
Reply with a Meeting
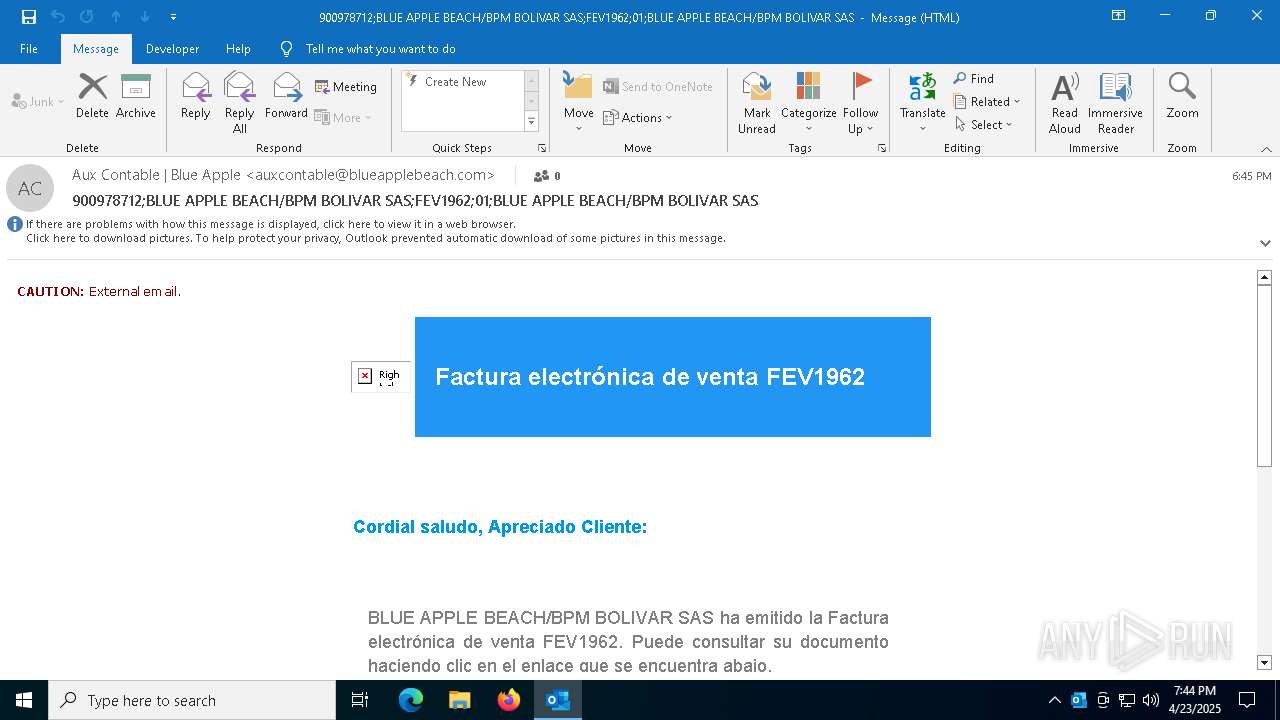click(x=346, y=87)
